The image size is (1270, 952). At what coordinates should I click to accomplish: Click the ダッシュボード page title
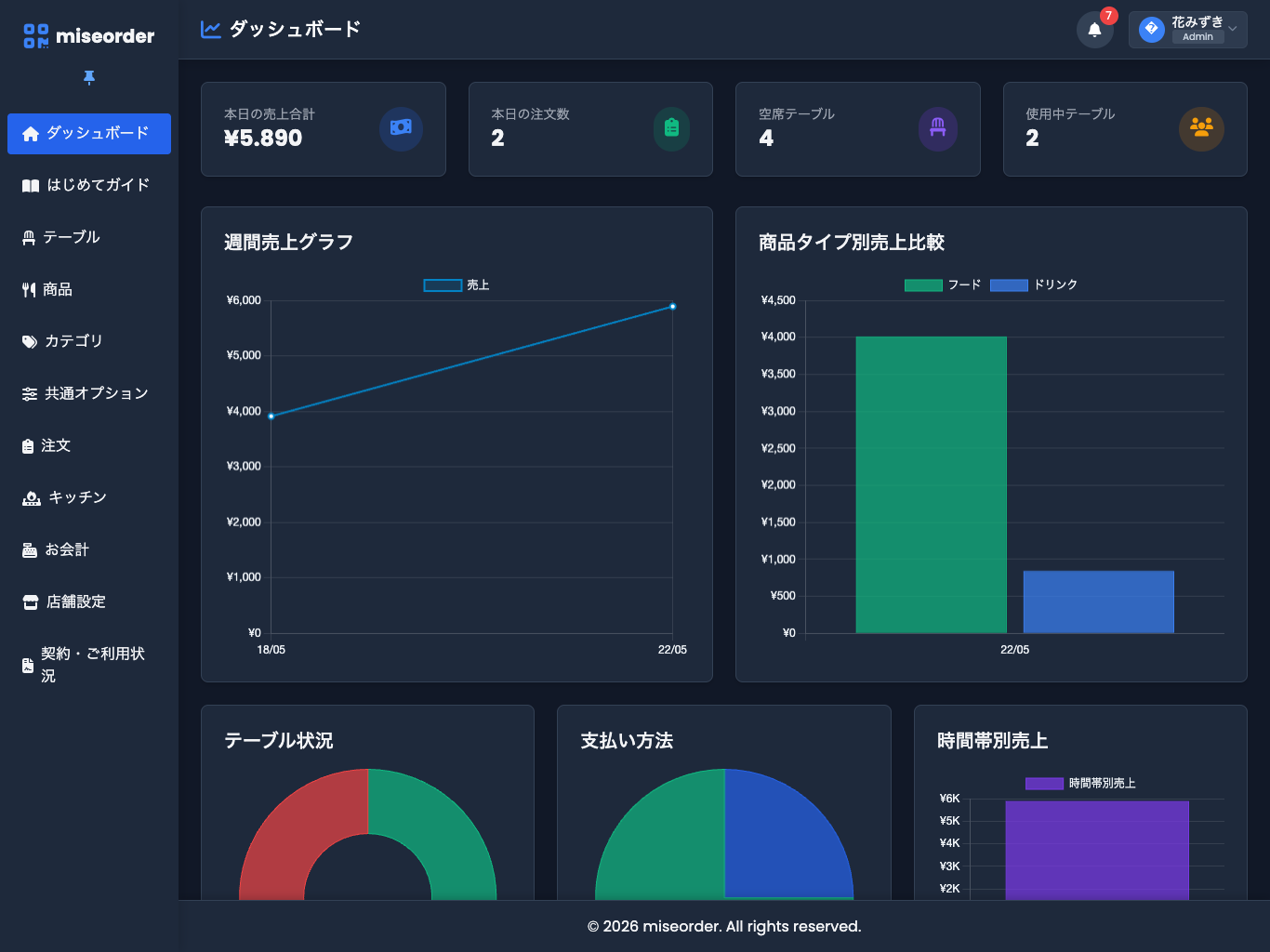[295, 30]
